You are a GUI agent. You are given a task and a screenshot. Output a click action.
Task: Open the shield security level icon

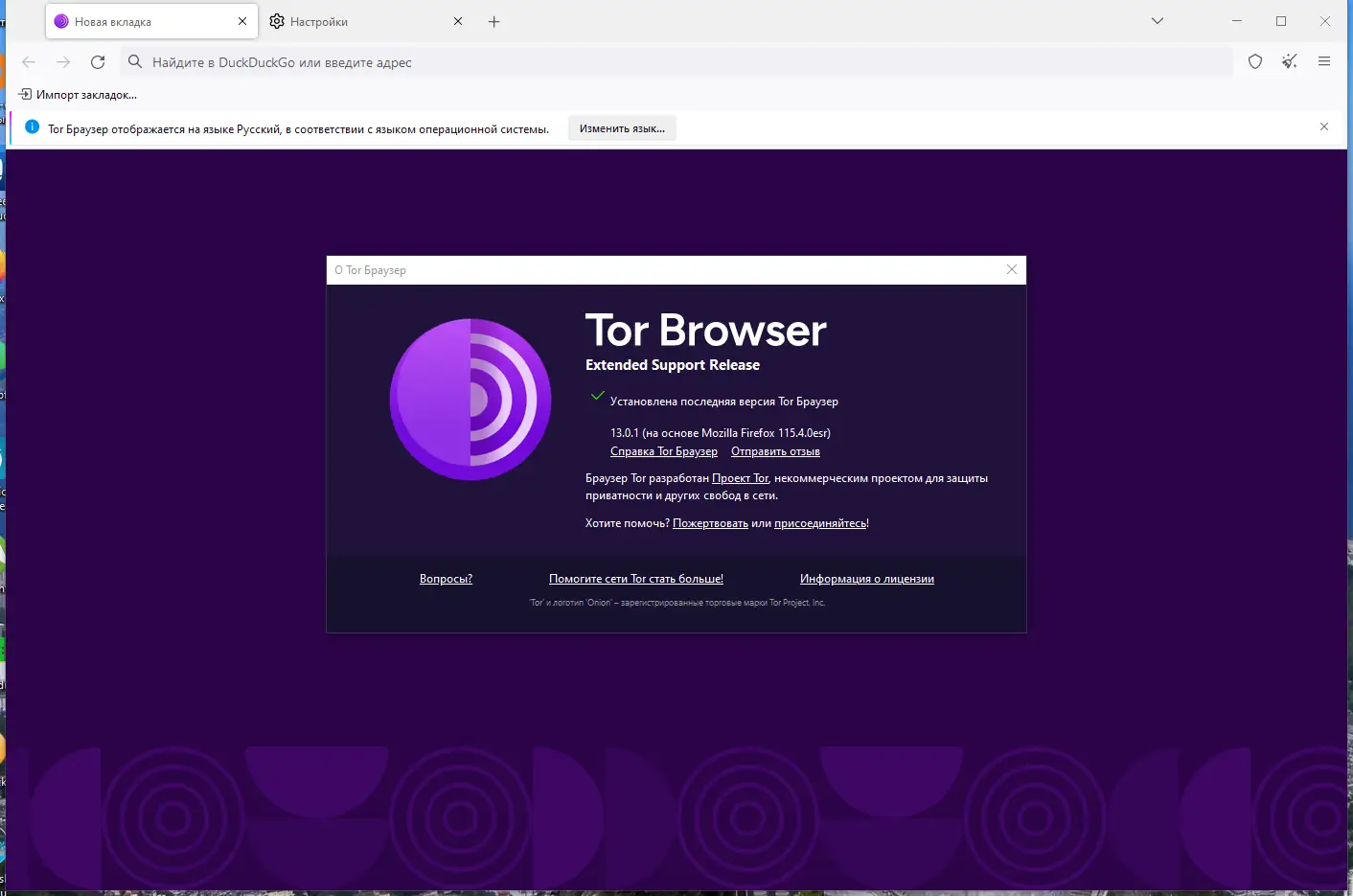coord(1255,62)
